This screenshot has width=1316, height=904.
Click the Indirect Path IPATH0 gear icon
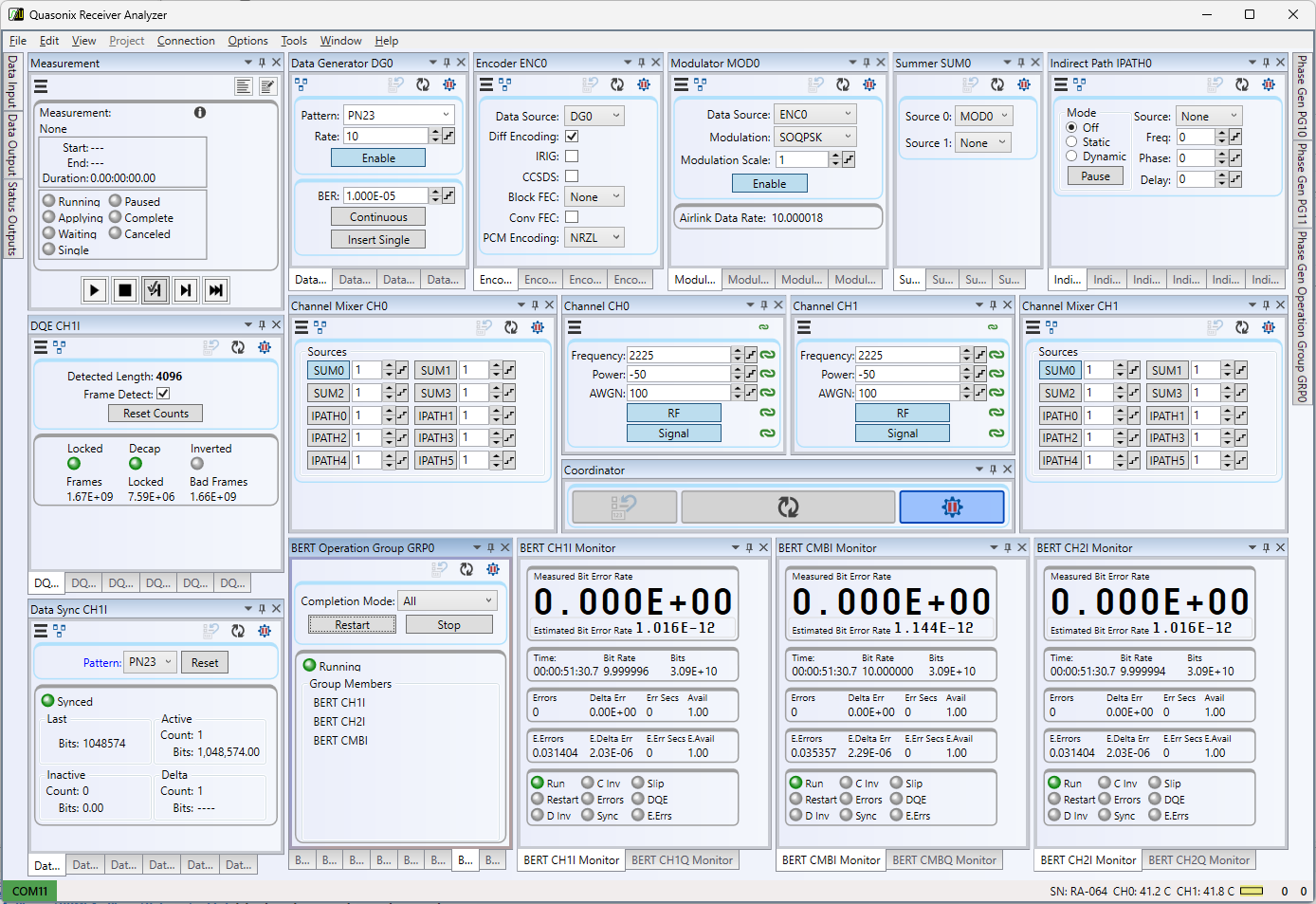click(1269, 84)
